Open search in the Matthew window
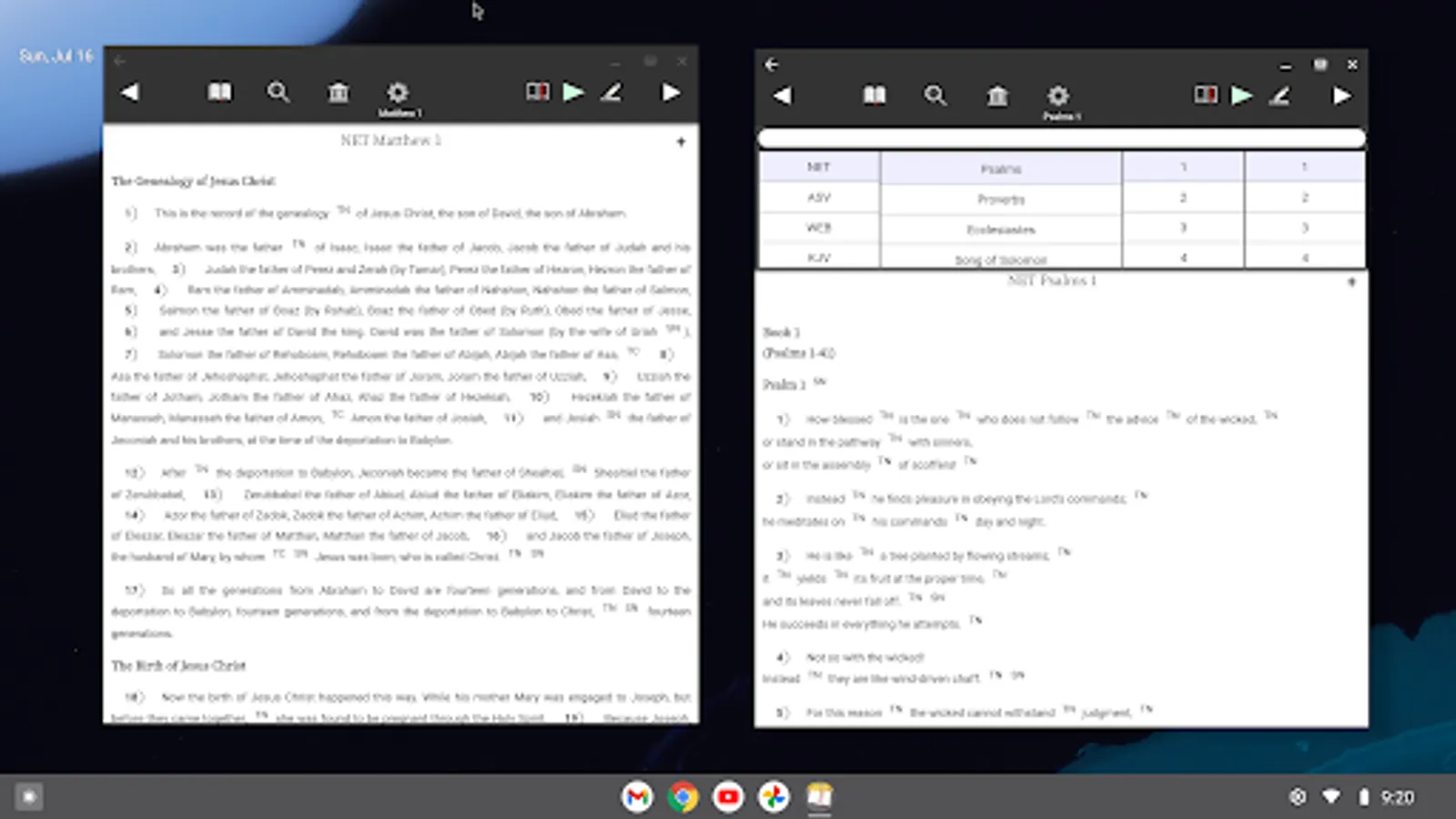 [278, 92]
